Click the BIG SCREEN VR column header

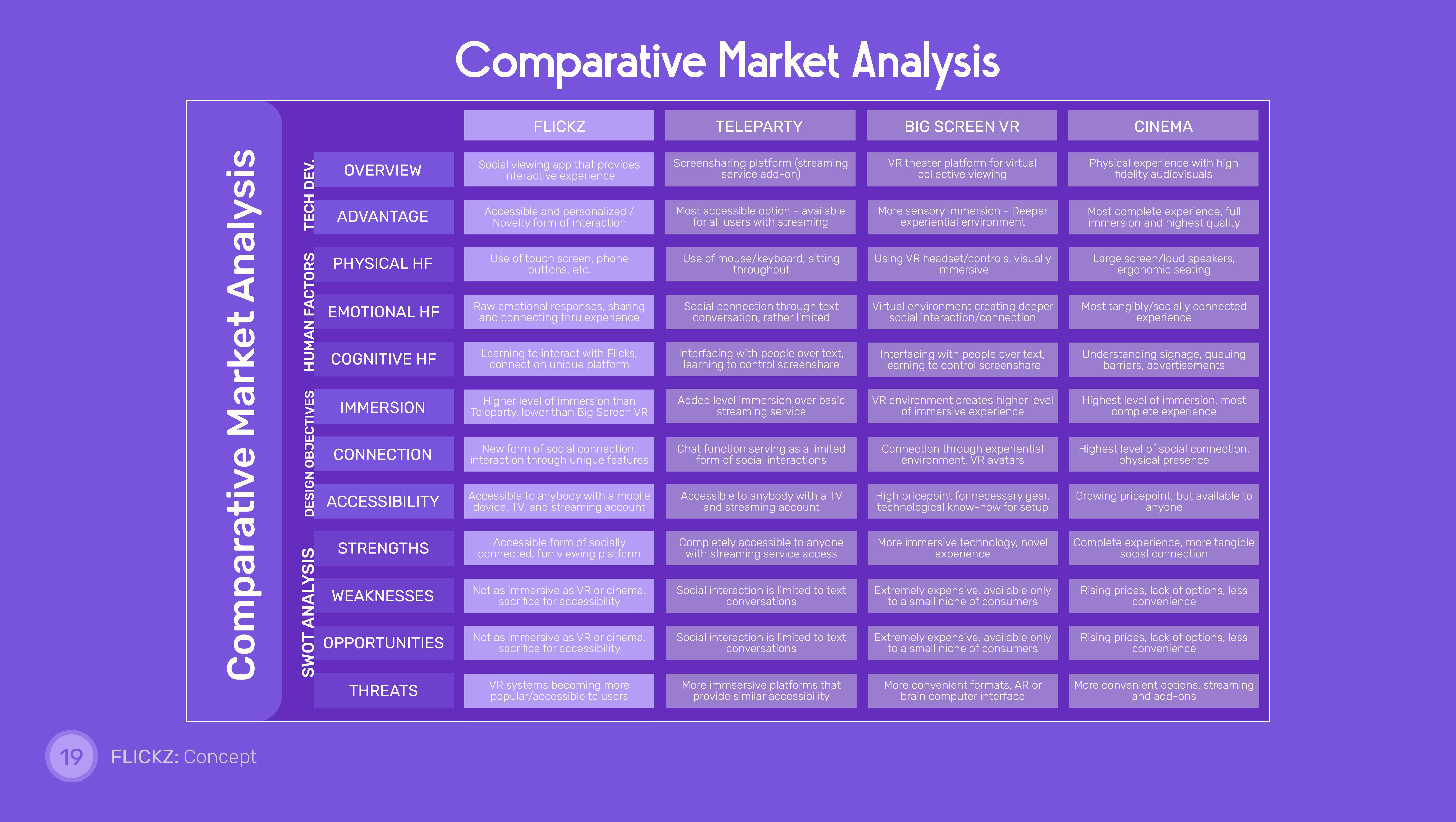pyautogui.click(x=962, y=126)
